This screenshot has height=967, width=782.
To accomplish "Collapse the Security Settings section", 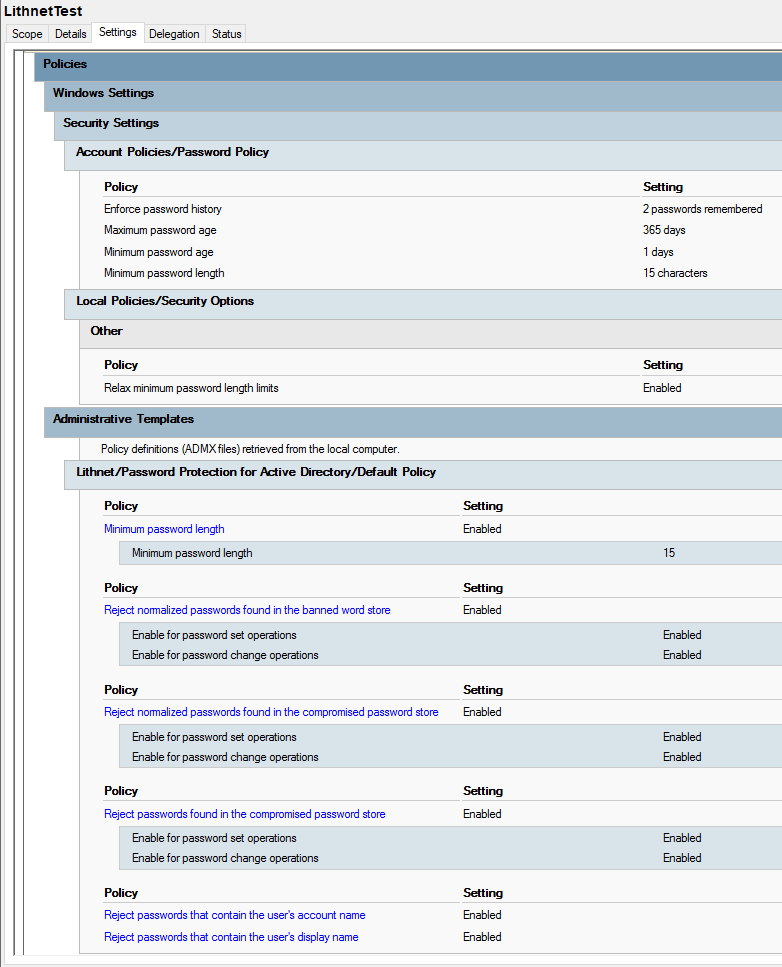I will coord(418,125).
